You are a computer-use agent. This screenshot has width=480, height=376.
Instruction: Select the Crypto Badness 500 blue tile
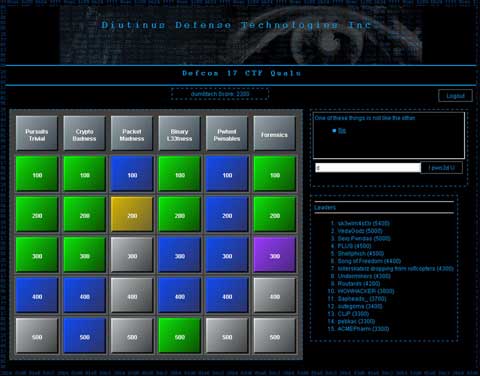click(85, 336)
